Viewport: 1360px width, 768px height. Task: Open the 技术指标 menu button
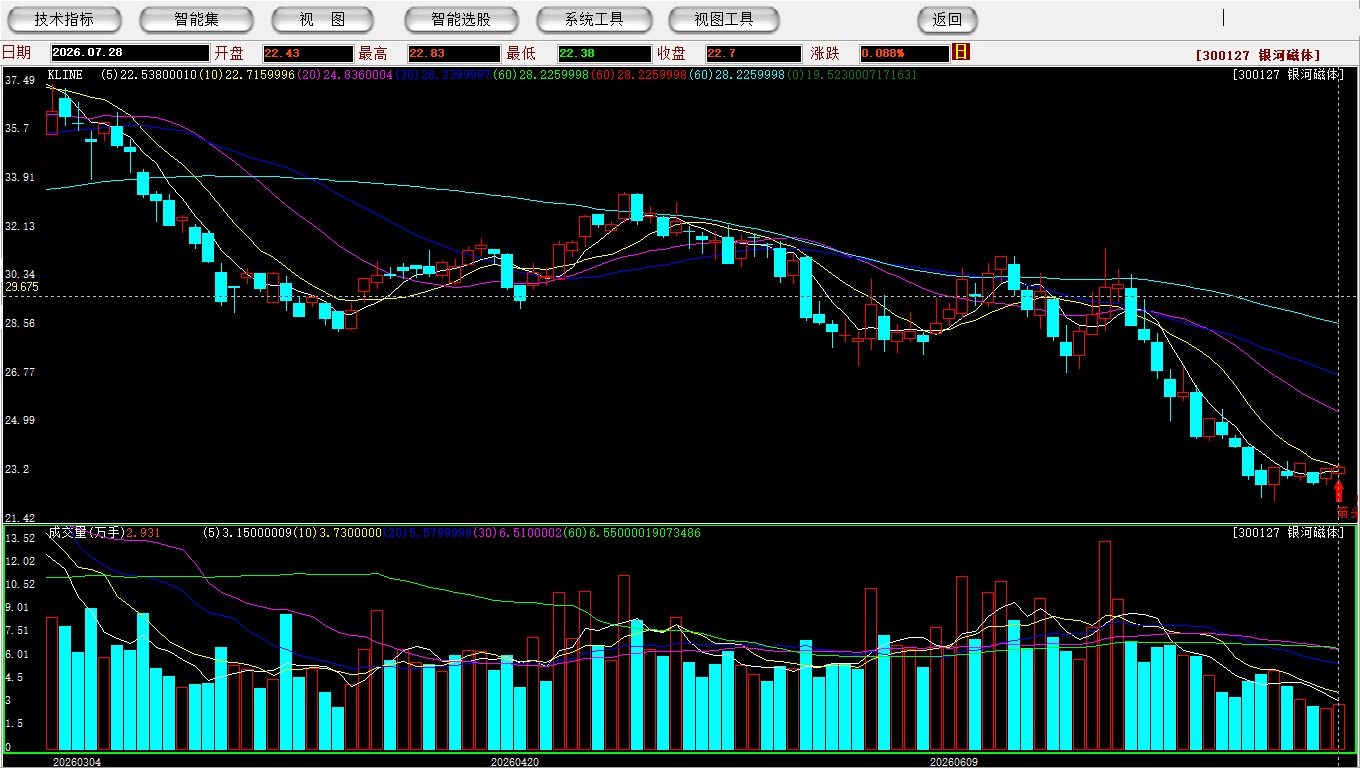click(64, 19)
